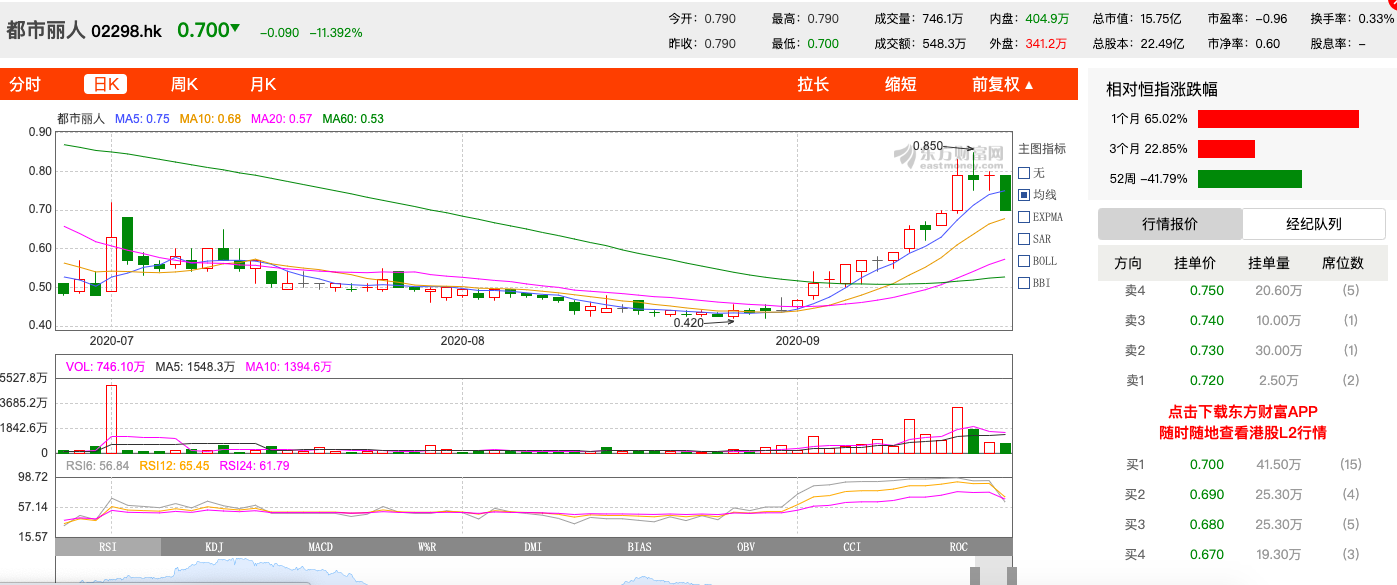
Task: Click the 随时随地查看港股L2行情 link line
Action: point(1243,433)
